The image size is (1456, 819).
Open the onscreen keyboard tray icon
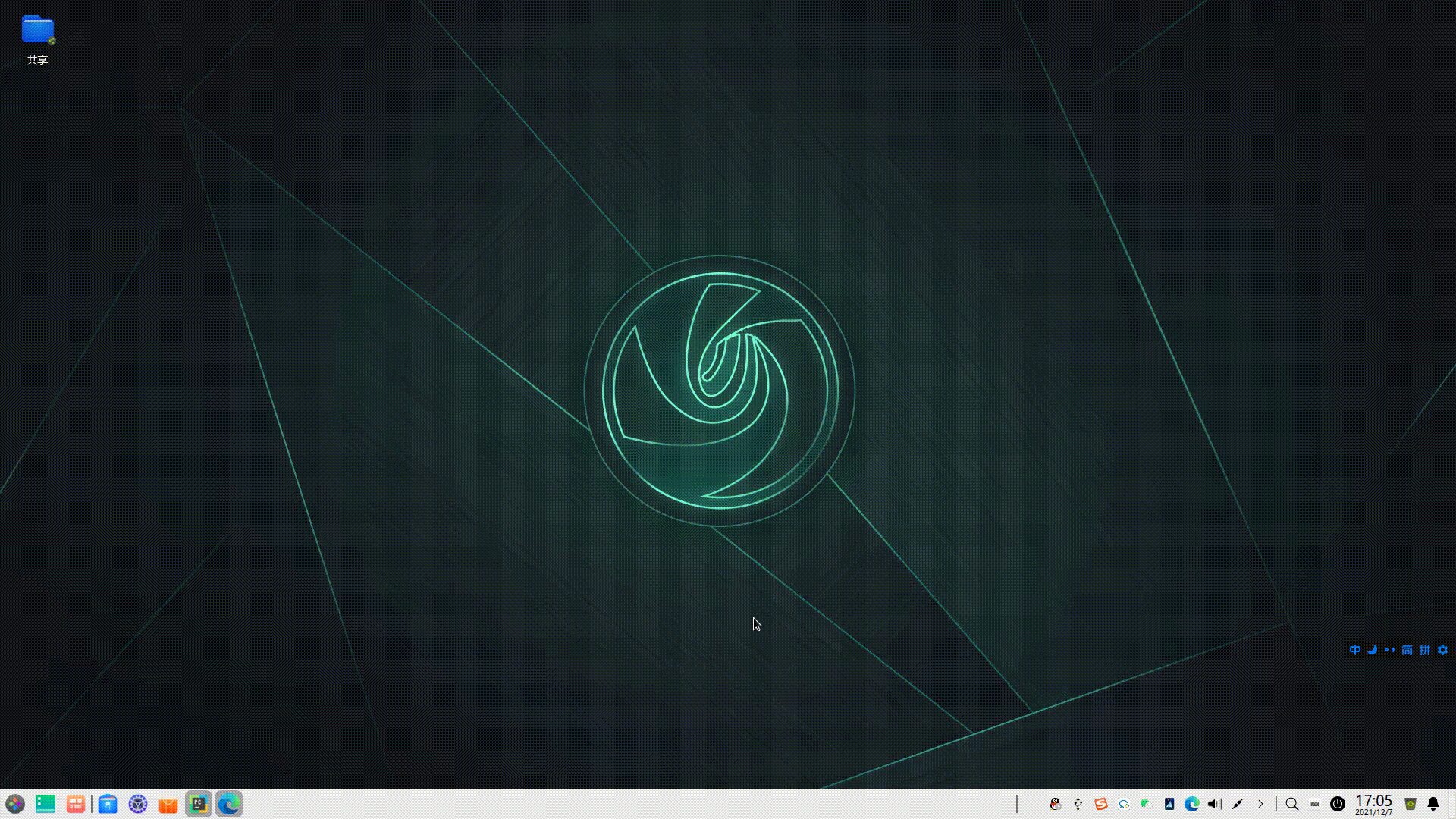pos(1316,804)
